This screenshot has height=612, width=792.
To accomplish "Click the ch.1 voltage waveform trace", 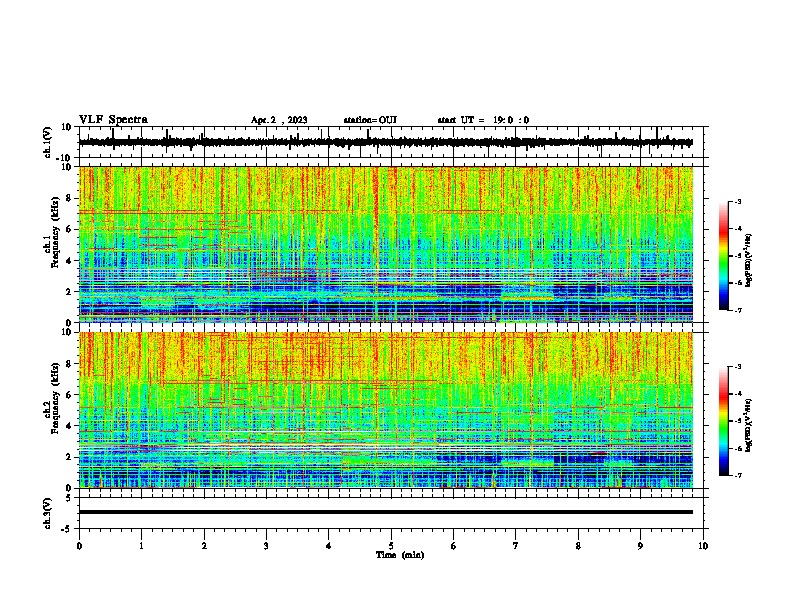I will 385,142.
